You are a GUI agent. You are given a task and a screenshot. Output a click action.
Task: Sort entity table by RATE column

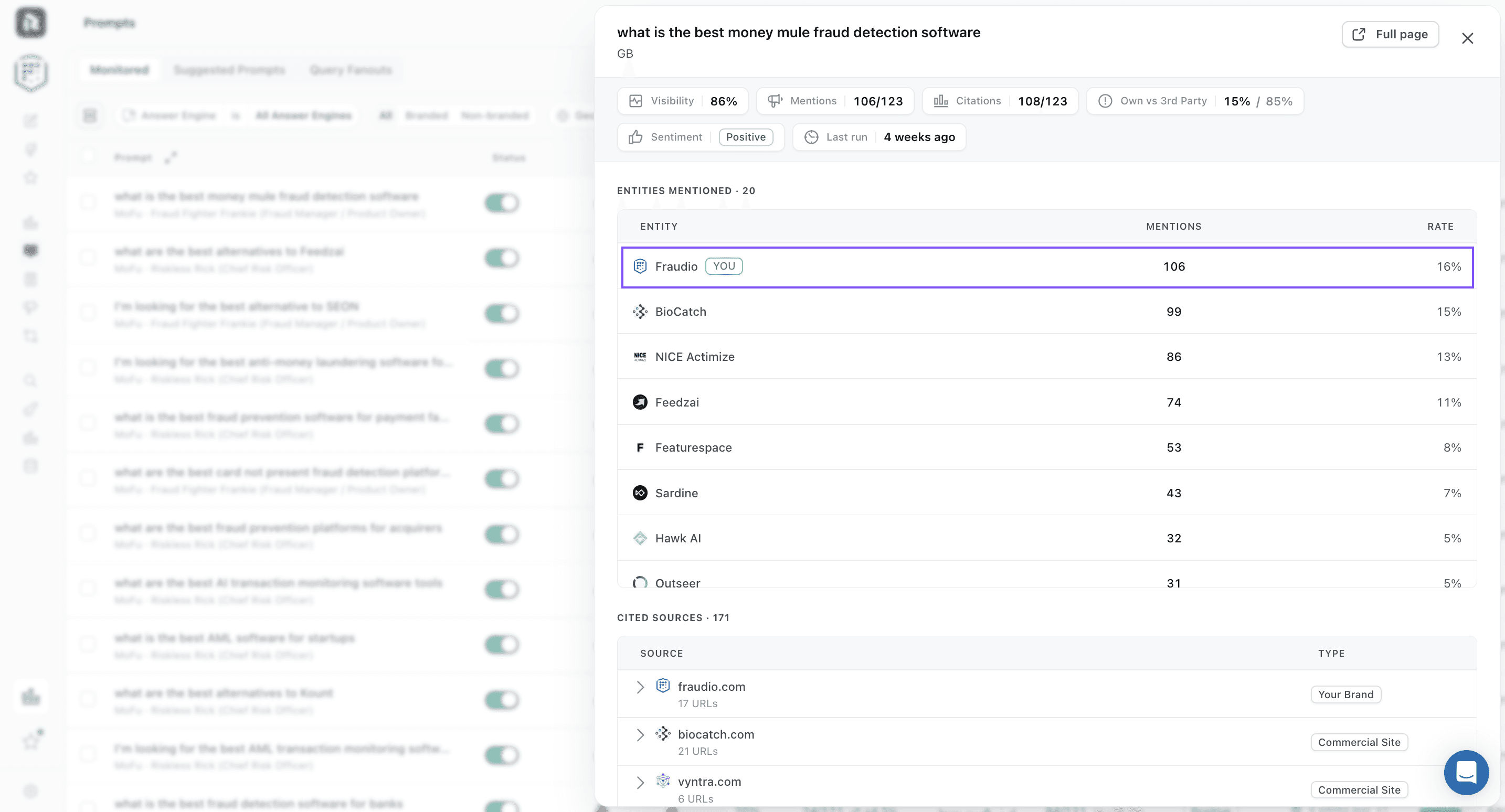[1440, 227]
